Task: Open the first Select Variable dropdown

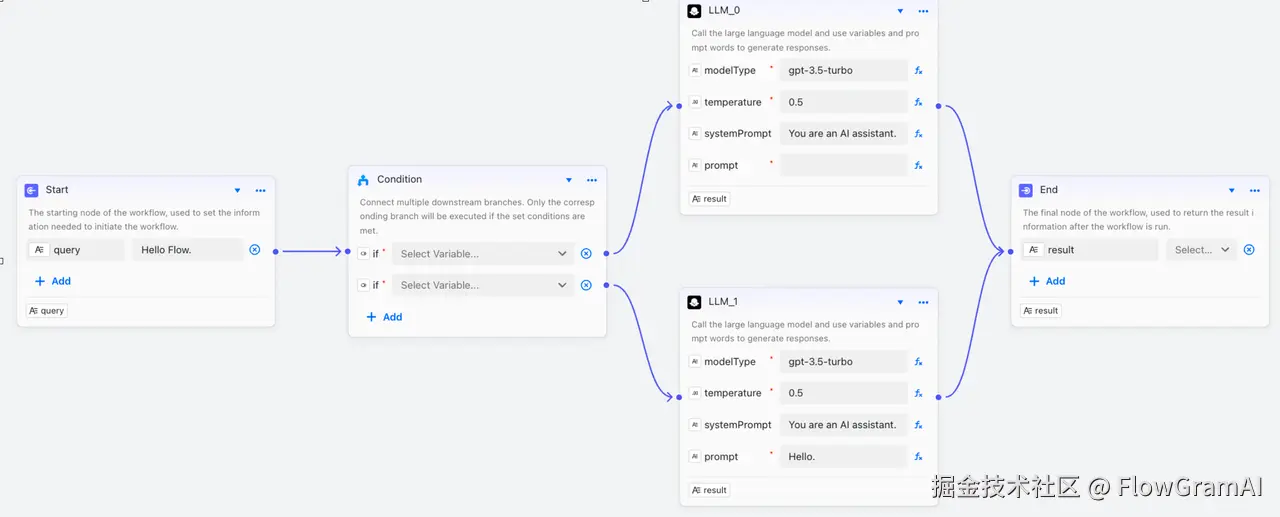Action: click(x=484, y=254)
